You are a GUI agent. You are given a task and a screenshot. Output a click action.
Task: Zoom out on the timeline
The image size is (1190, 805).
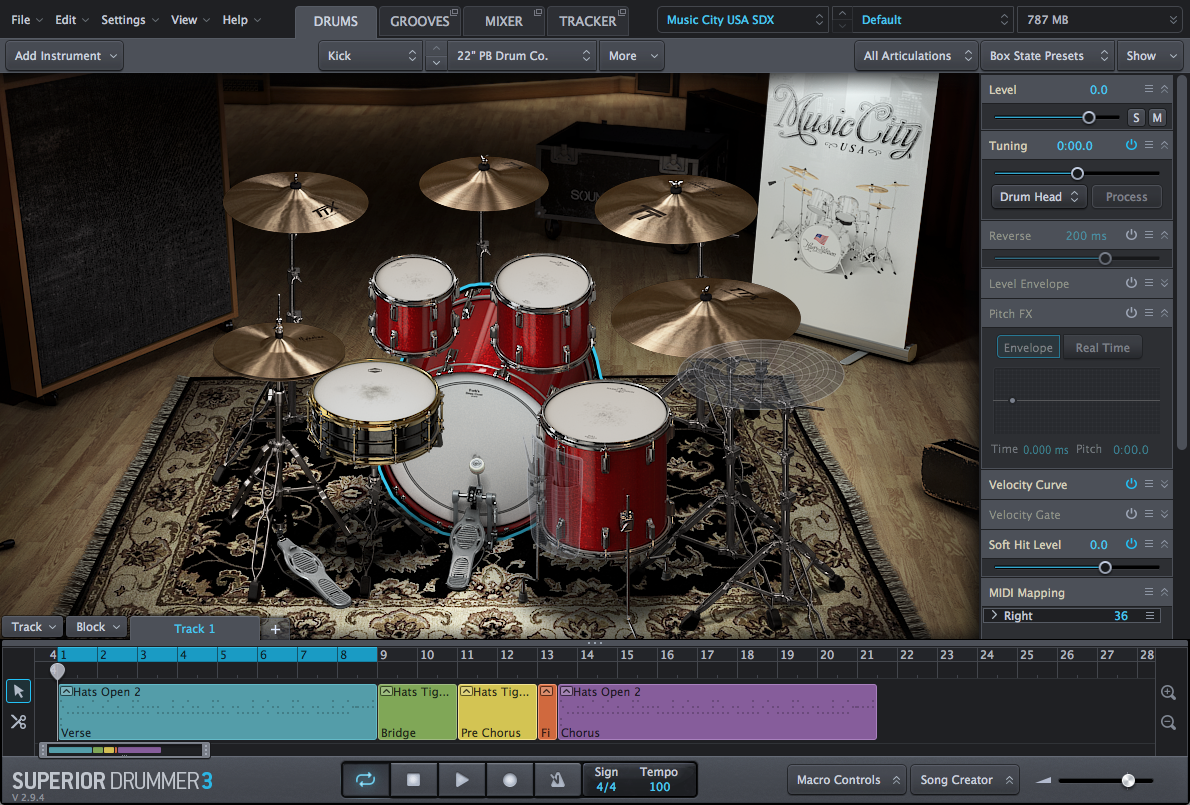click(1168, 722)
